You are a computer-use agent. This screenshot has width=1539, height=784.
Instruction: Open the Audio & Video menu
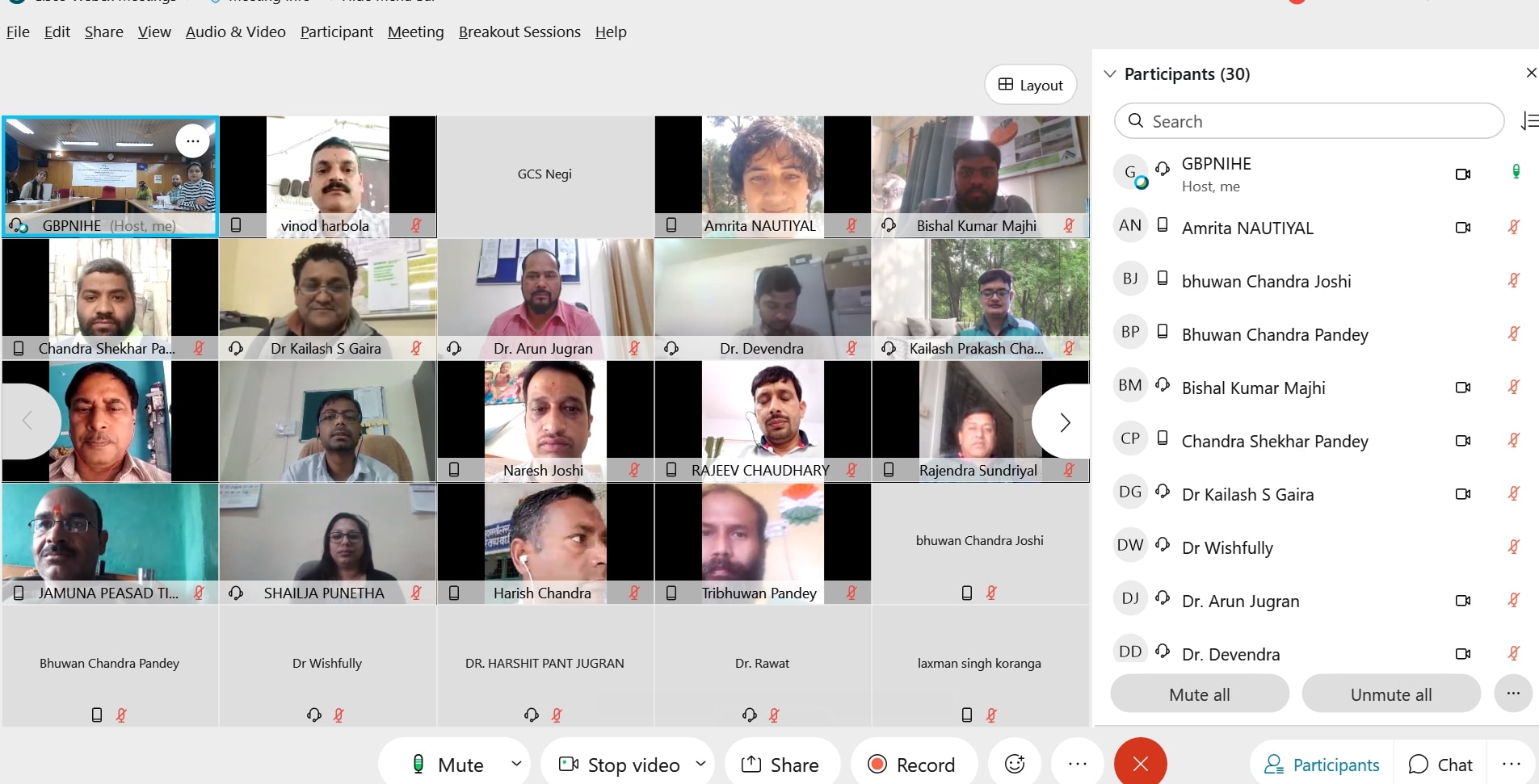pos(235,32)
